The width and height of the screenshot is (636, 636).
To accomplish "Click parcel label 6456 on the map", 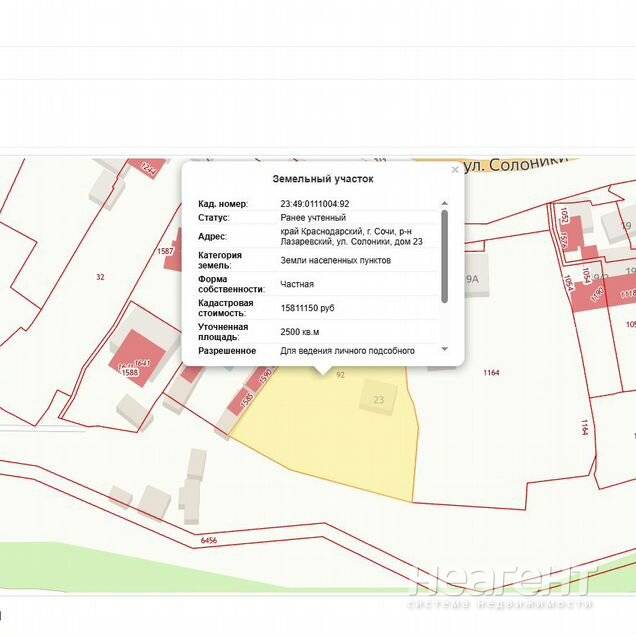I will point(208,540).
